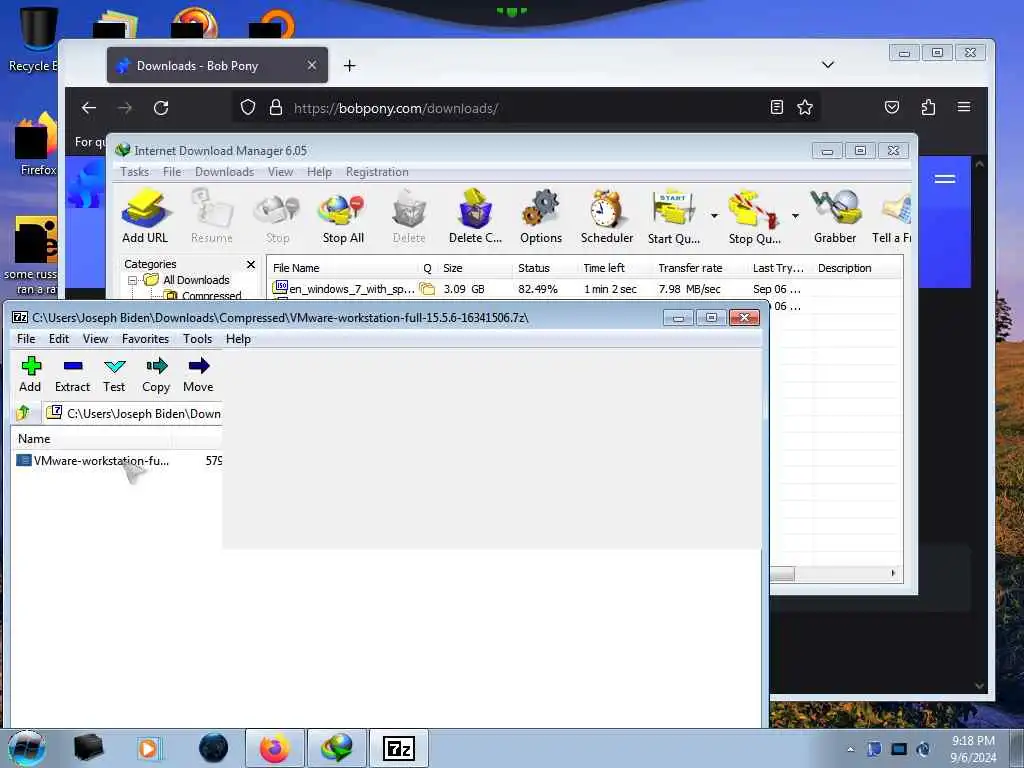The height and width of the screenshot is (768, 1024).
Task: Open the Tasks menu in IDM
Action: tap(135, 172)
